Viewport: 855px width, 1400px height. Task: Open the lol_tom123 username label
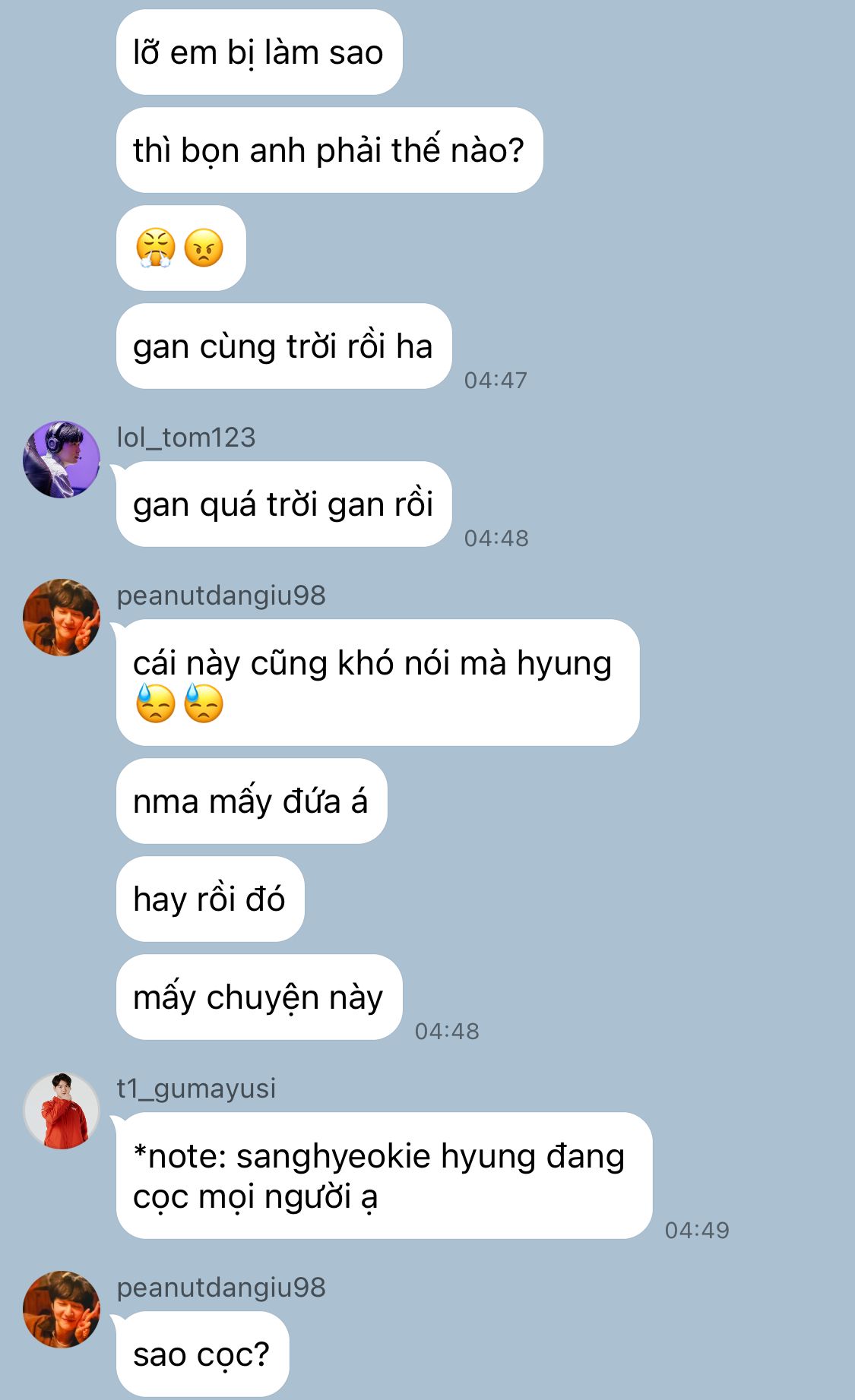click(x=186, y=438)
